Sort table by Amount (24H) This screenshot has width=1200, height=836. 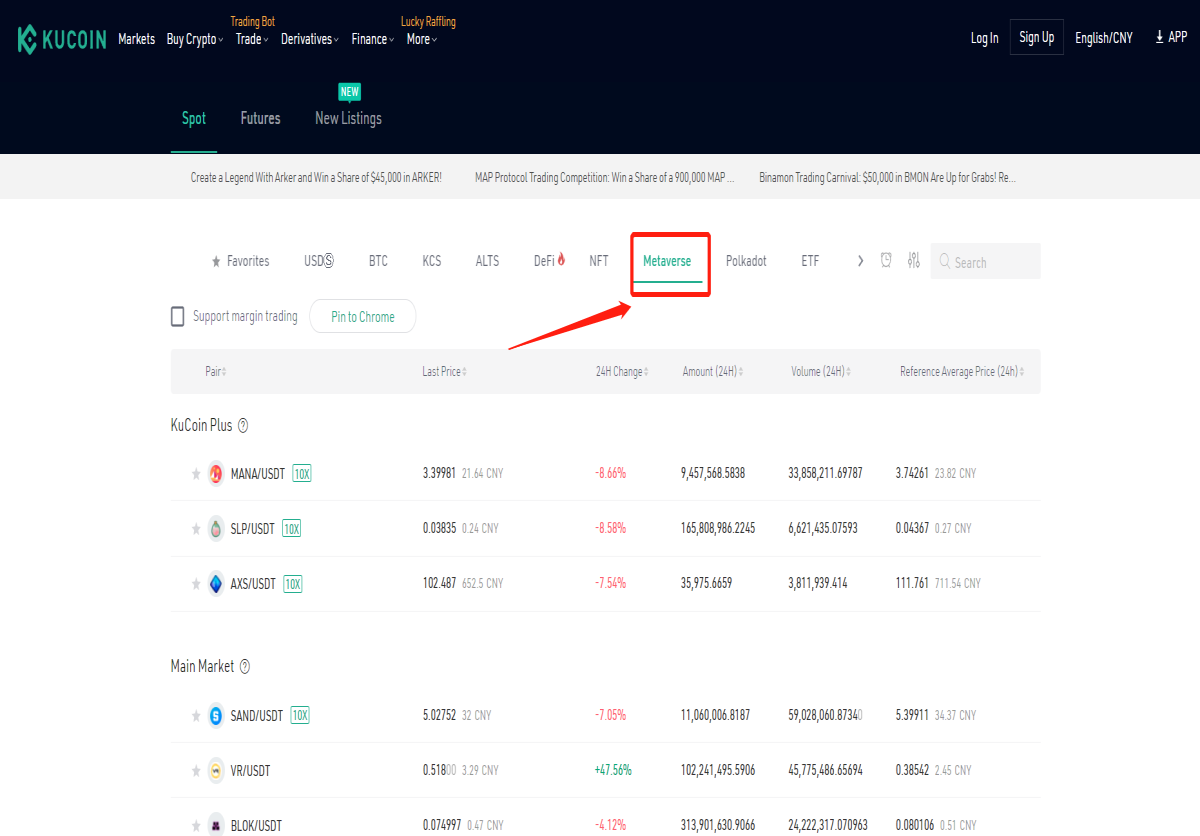tap(713, 372)
